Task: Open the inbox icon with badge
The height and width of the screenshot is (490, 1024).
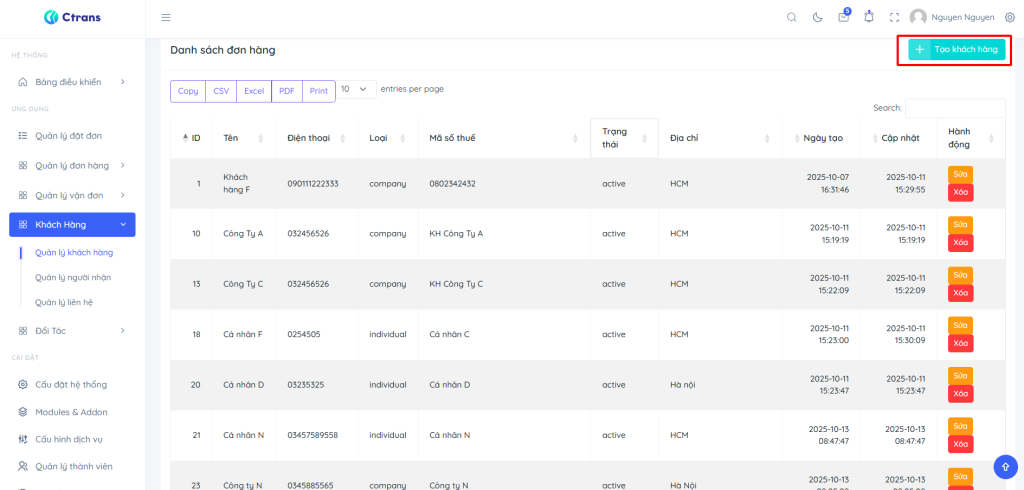Action: (x=843, y=17)
